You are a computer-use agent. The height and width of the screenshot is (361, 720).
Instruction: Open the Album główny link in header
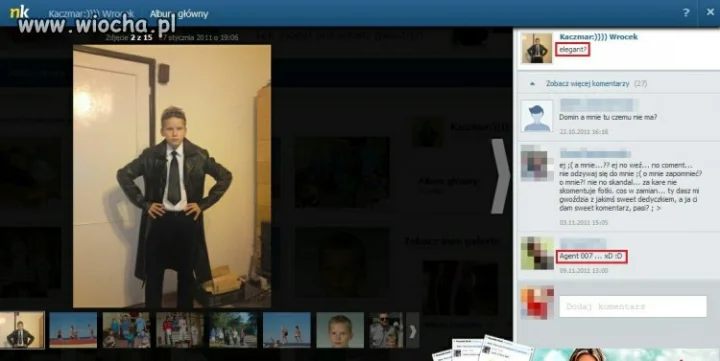click(x=179, y=14)
